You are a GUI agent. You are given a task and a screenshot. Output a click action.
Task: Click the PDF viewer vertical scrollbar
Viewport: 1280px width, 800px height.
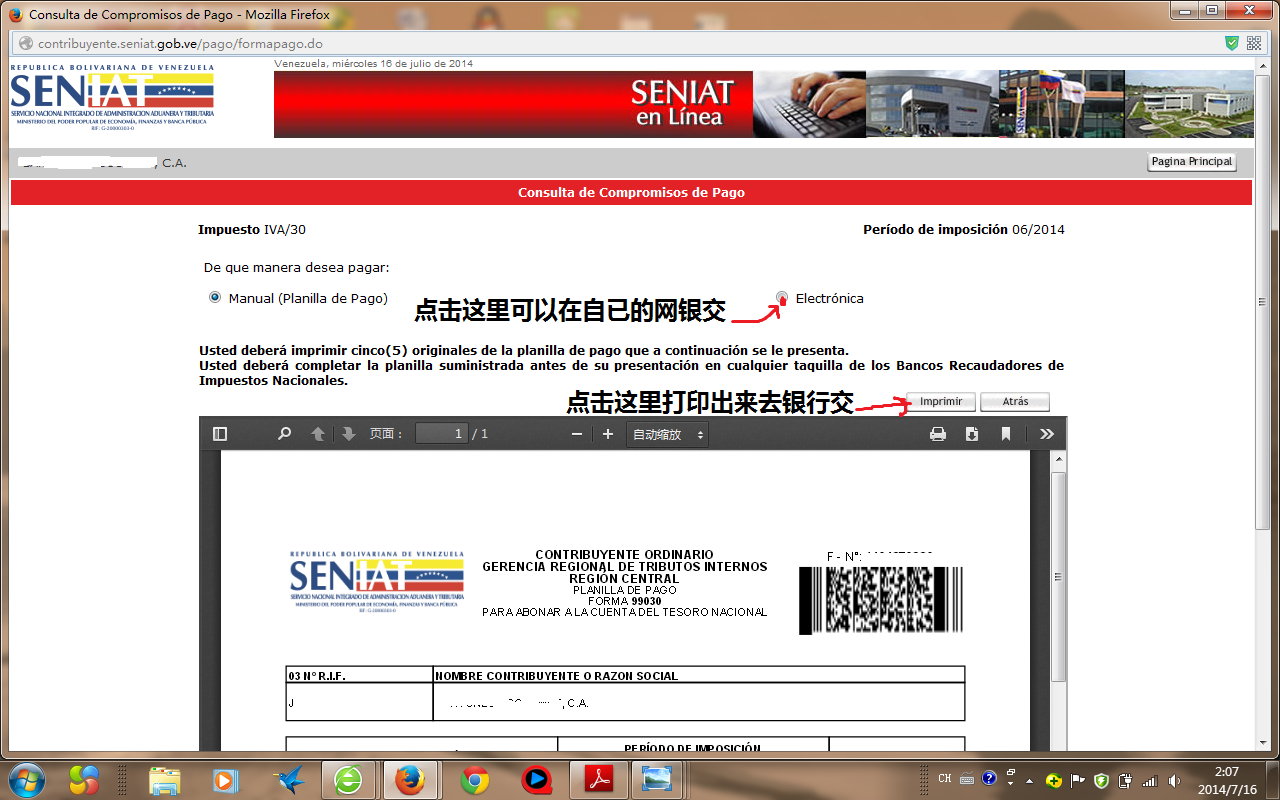[1059, 577]
